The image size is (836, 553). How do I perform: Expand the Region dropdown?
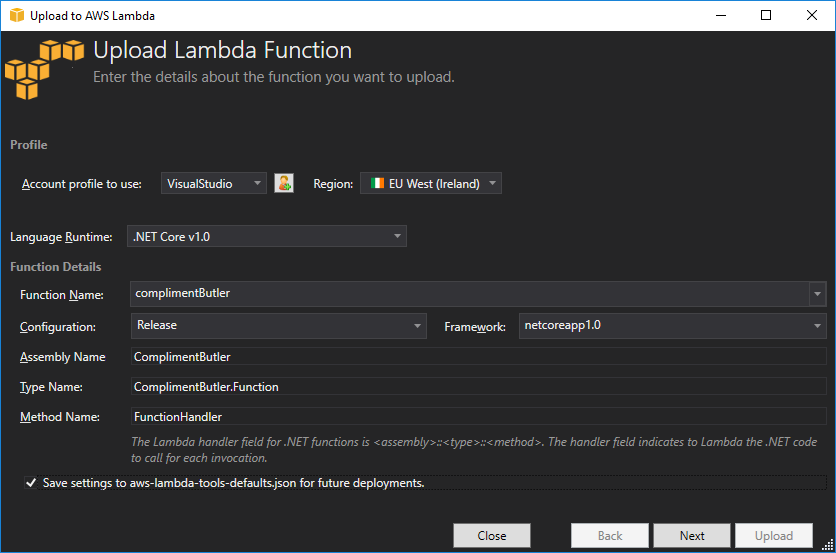(x=430, y=183)
